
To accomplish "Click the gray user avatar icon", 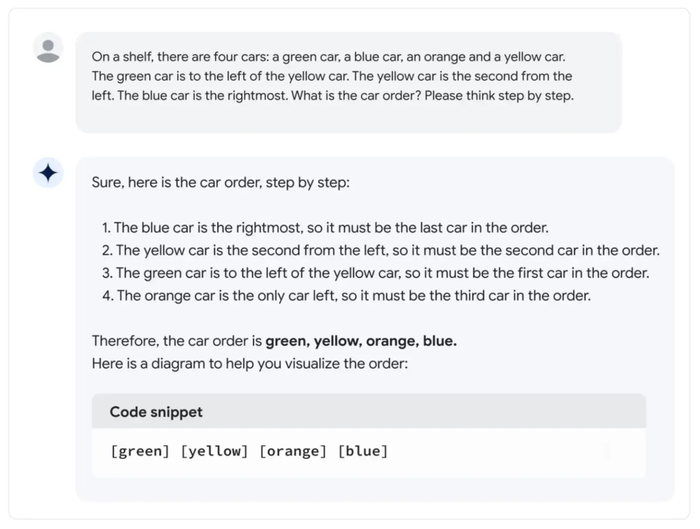I will pyautogui.click(x=48, y=48).
